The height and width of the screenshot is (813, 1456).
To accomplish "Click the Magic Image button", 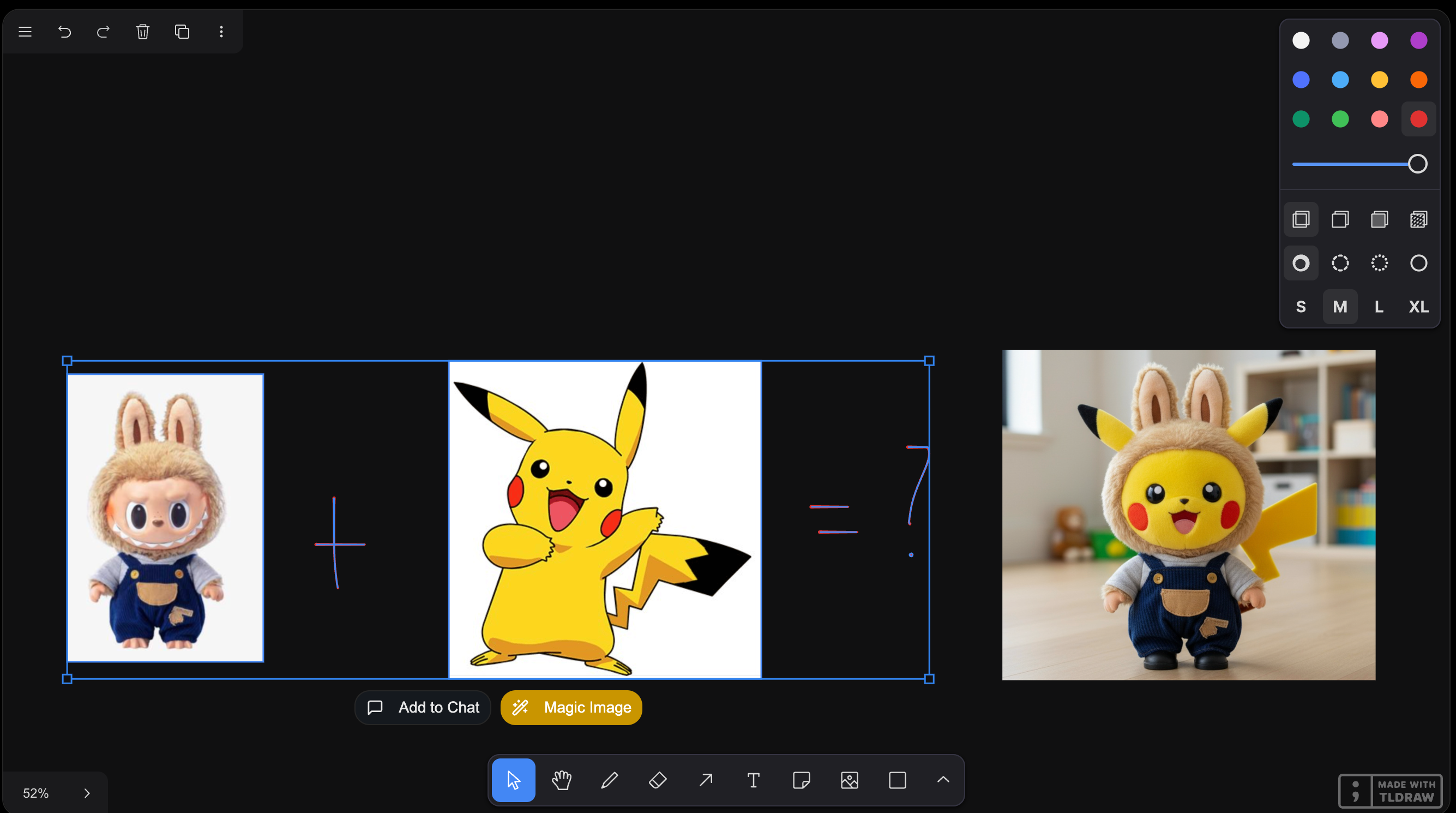I will pos(571,707).
